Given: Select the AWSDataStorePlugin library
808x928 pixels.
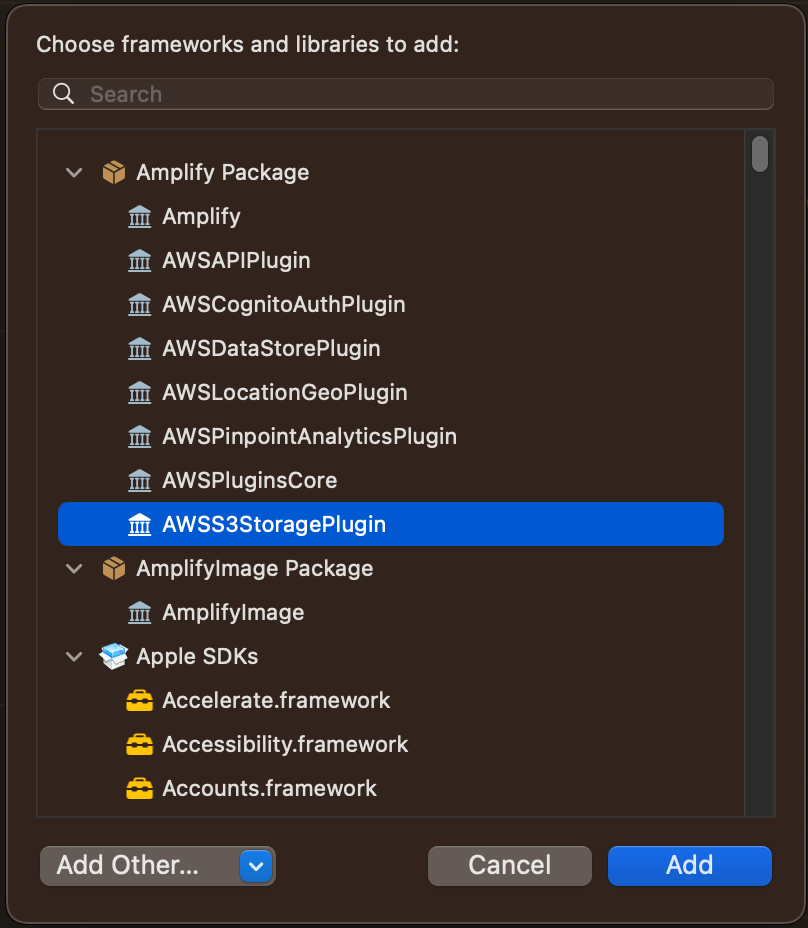Looking at the screenshot, I should pyautogui.click(x=391, y=348).
